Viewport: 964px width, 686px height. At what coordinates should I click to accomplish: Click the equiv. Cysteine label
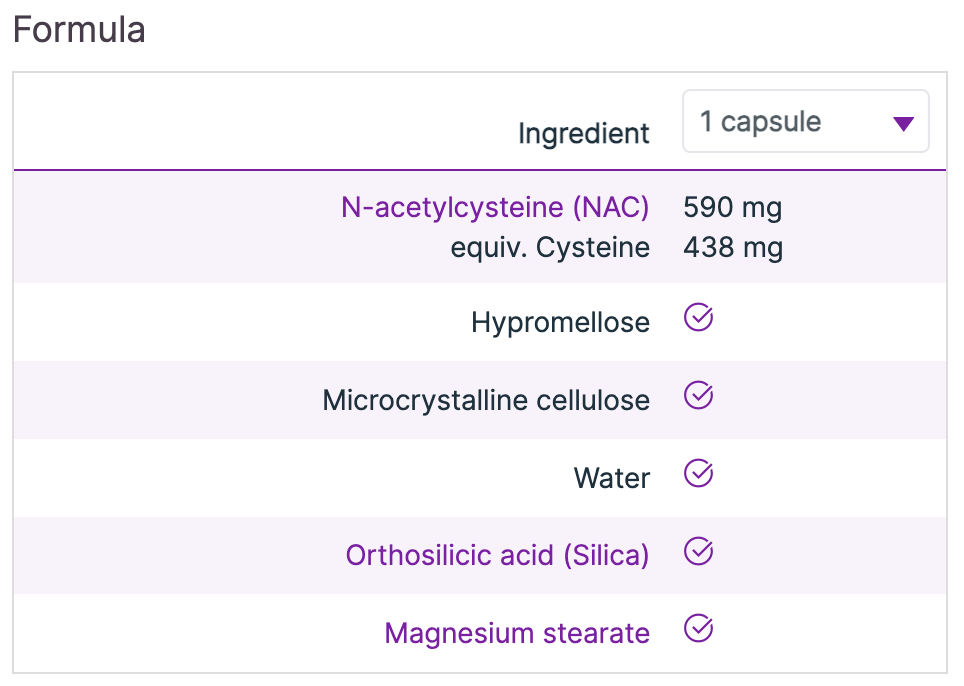click(x=550, y=247)
